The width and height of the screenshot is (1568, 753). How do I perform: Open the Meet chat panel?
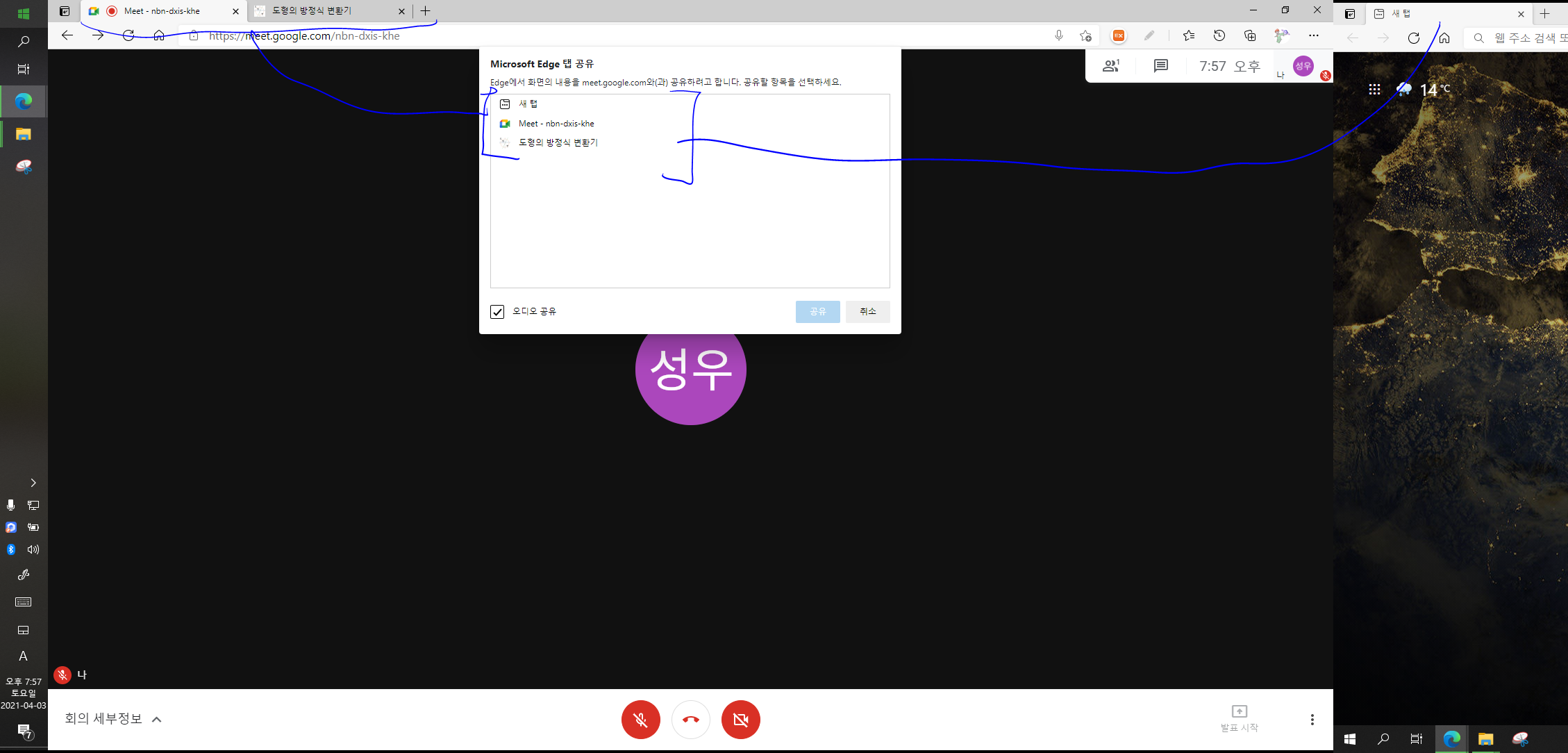tap(1160, 66)
